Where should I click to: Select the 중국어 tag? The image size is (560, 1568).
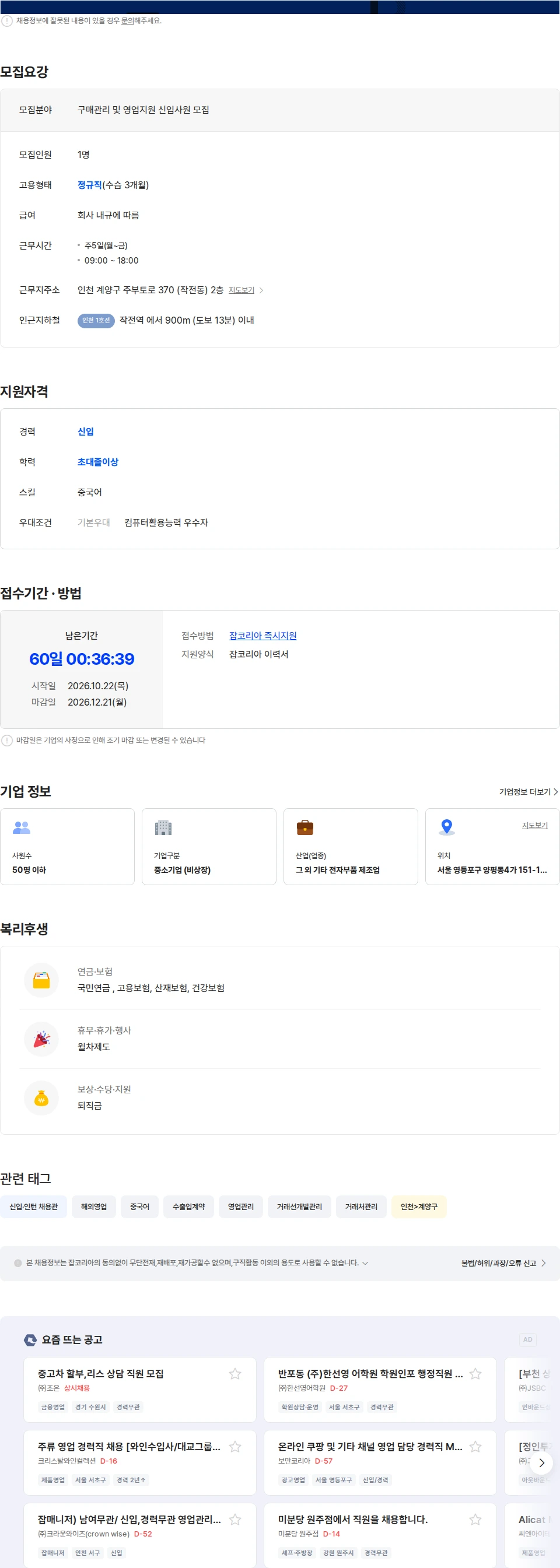tap(139, 1207)
